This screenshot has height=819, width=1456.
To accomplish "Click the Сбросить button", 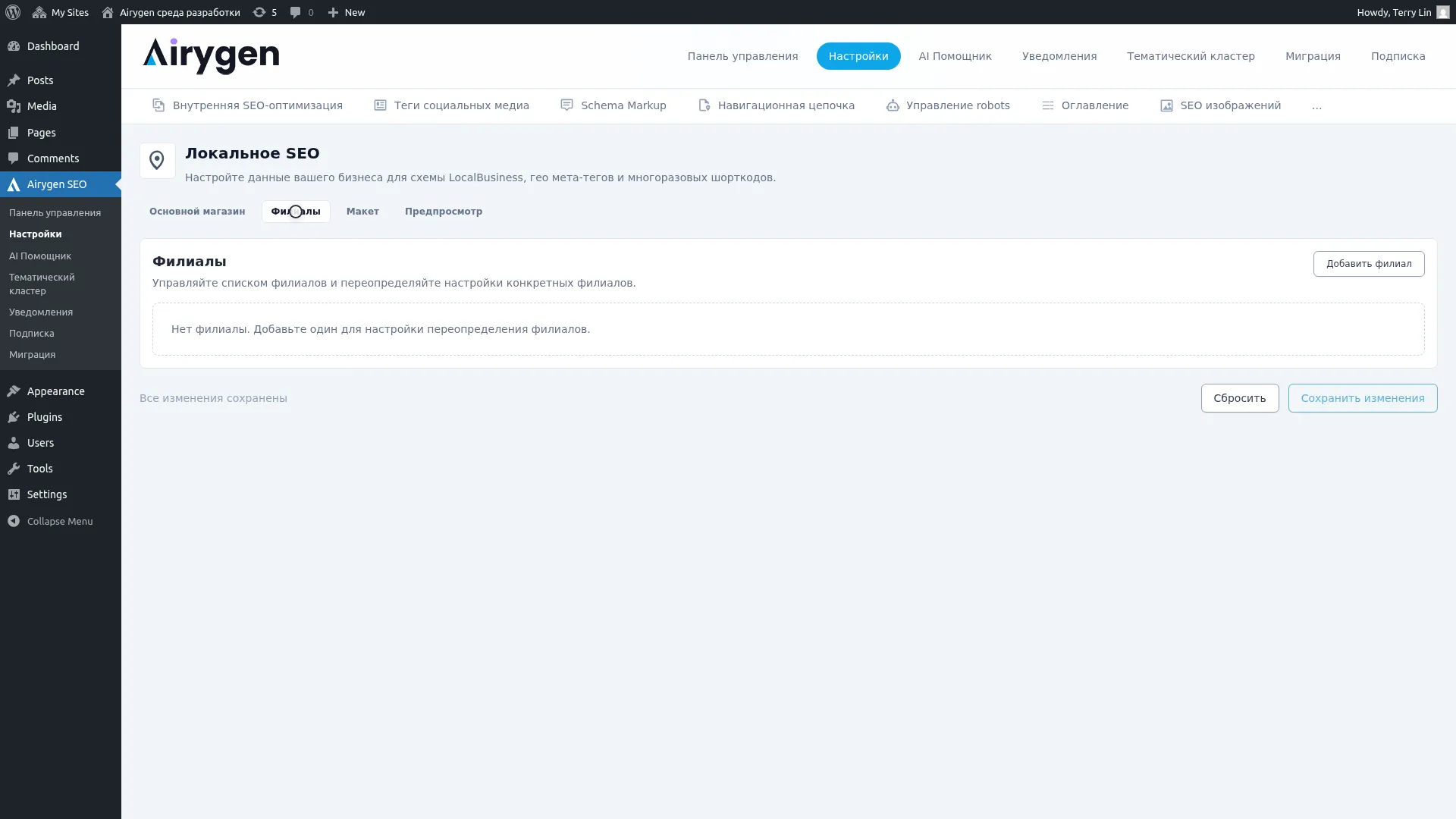I will point(1239,398).
